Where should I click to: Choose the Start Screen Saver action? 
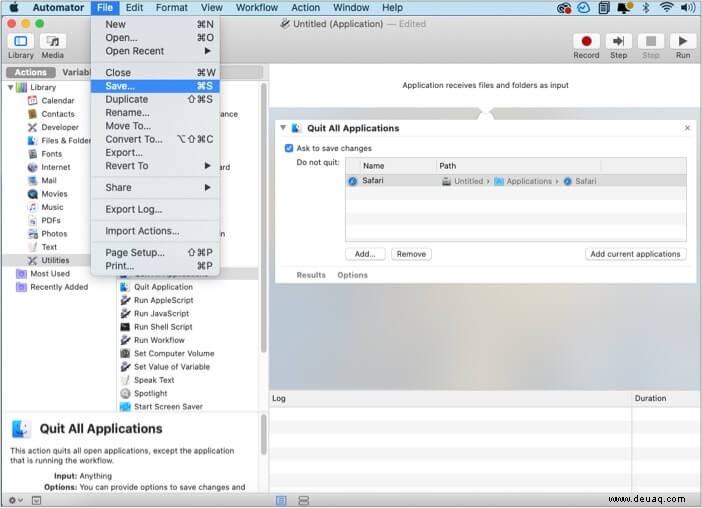pos(168,406)
